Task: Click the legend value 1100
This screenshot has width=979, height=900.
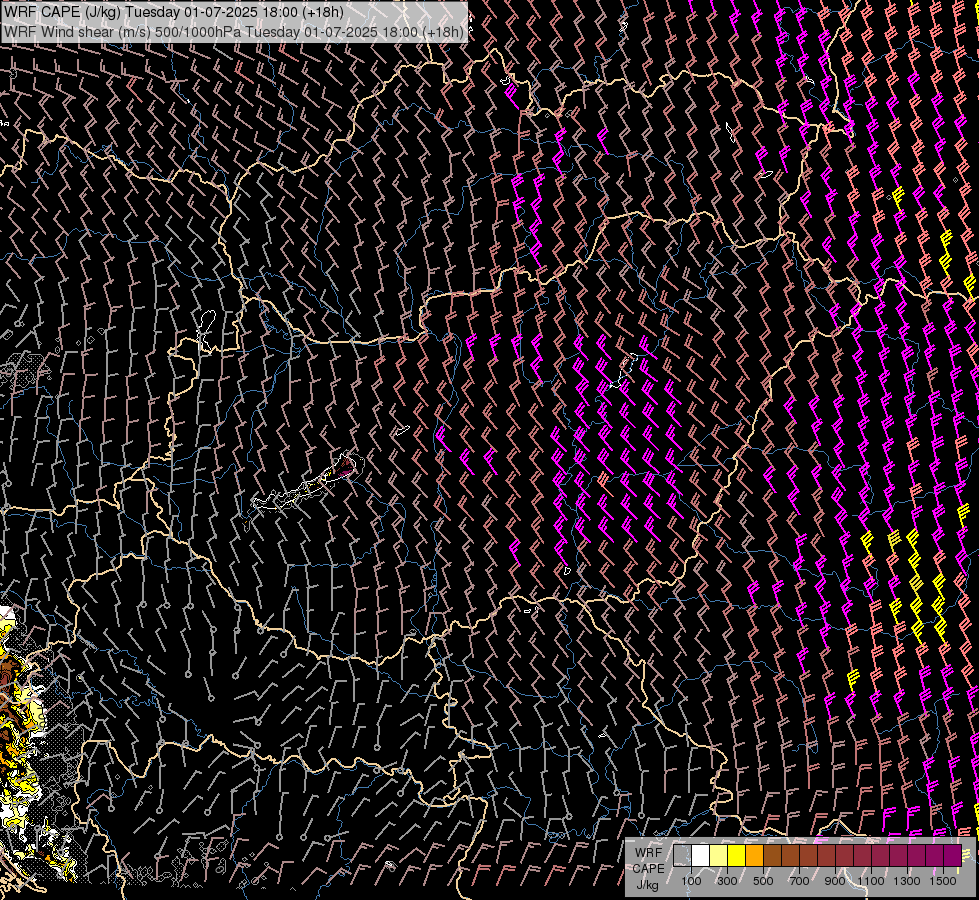Action: pos(871,881)
